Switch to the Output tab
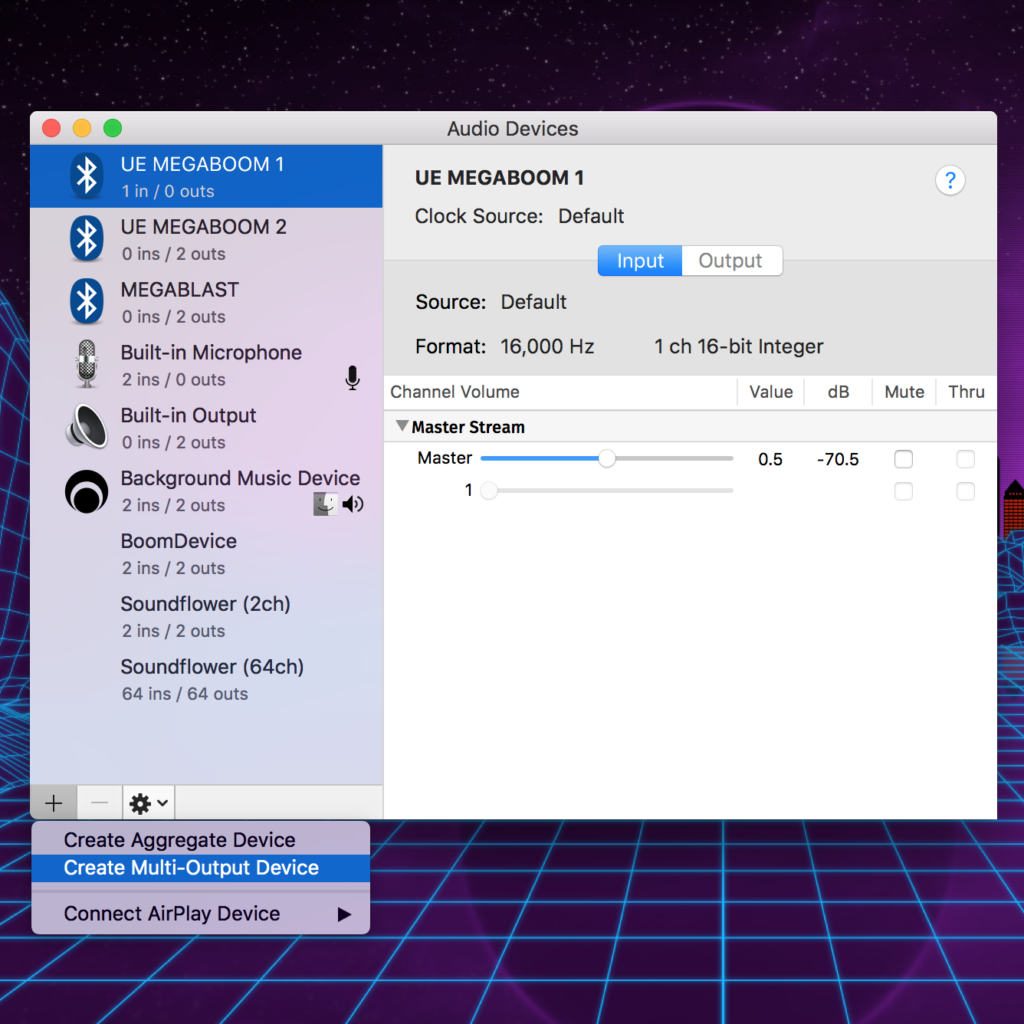 (731, 261)
